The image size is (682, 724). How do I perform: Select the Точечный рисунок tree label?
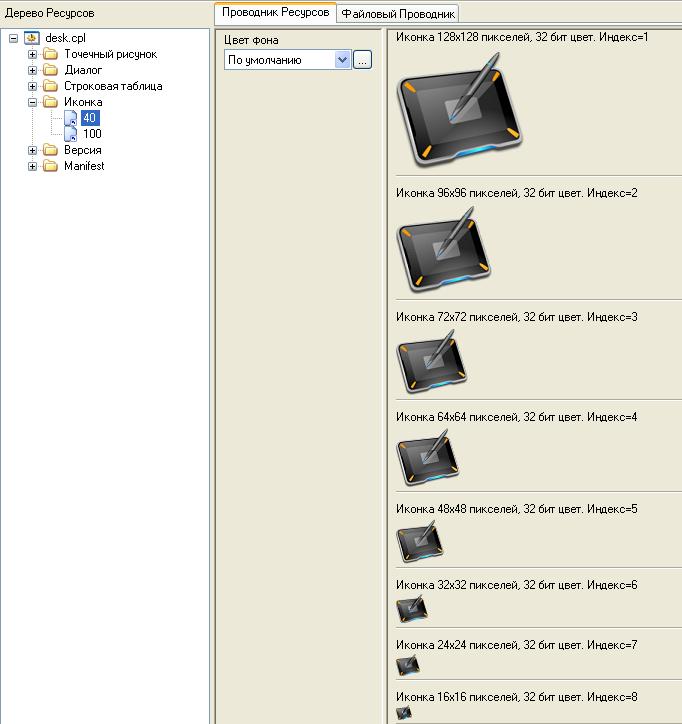pos(110,54)
